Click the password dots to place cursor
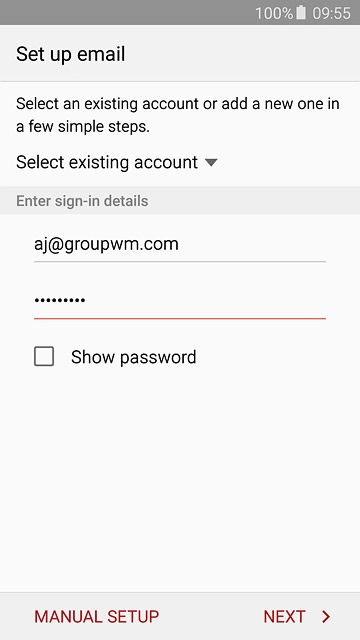The image size is (360, 640). (x=60, y=301)
